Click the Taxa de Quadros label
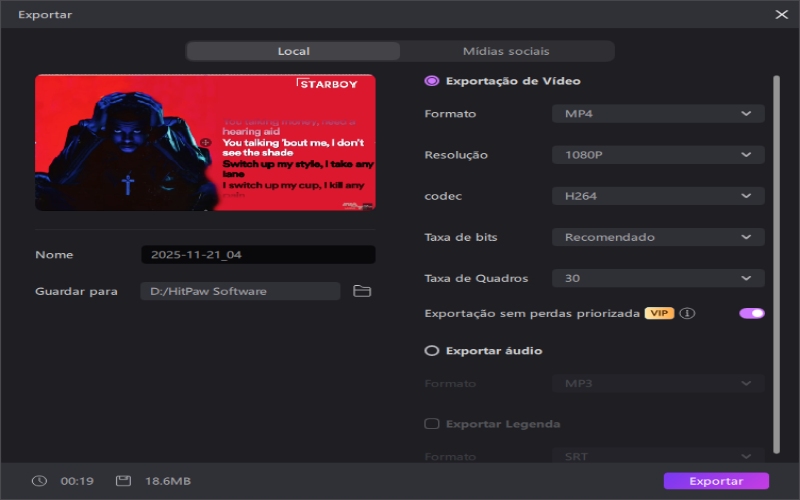Image resolution: width=800 pixels, height=500 pixels. [x=476, y=278]
